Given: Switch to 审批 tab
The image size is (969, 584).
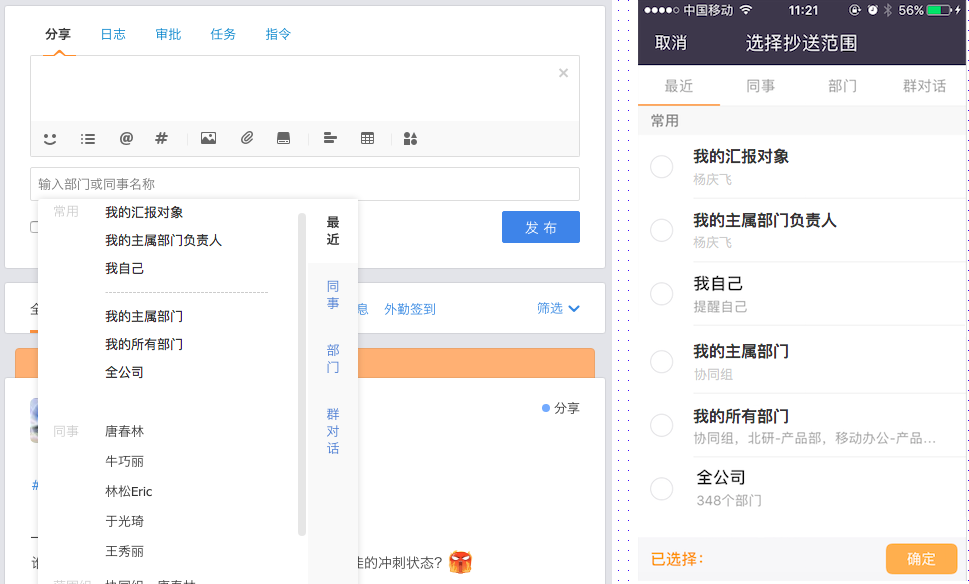Looking at the screenshot, I should (x=168, y=34).
